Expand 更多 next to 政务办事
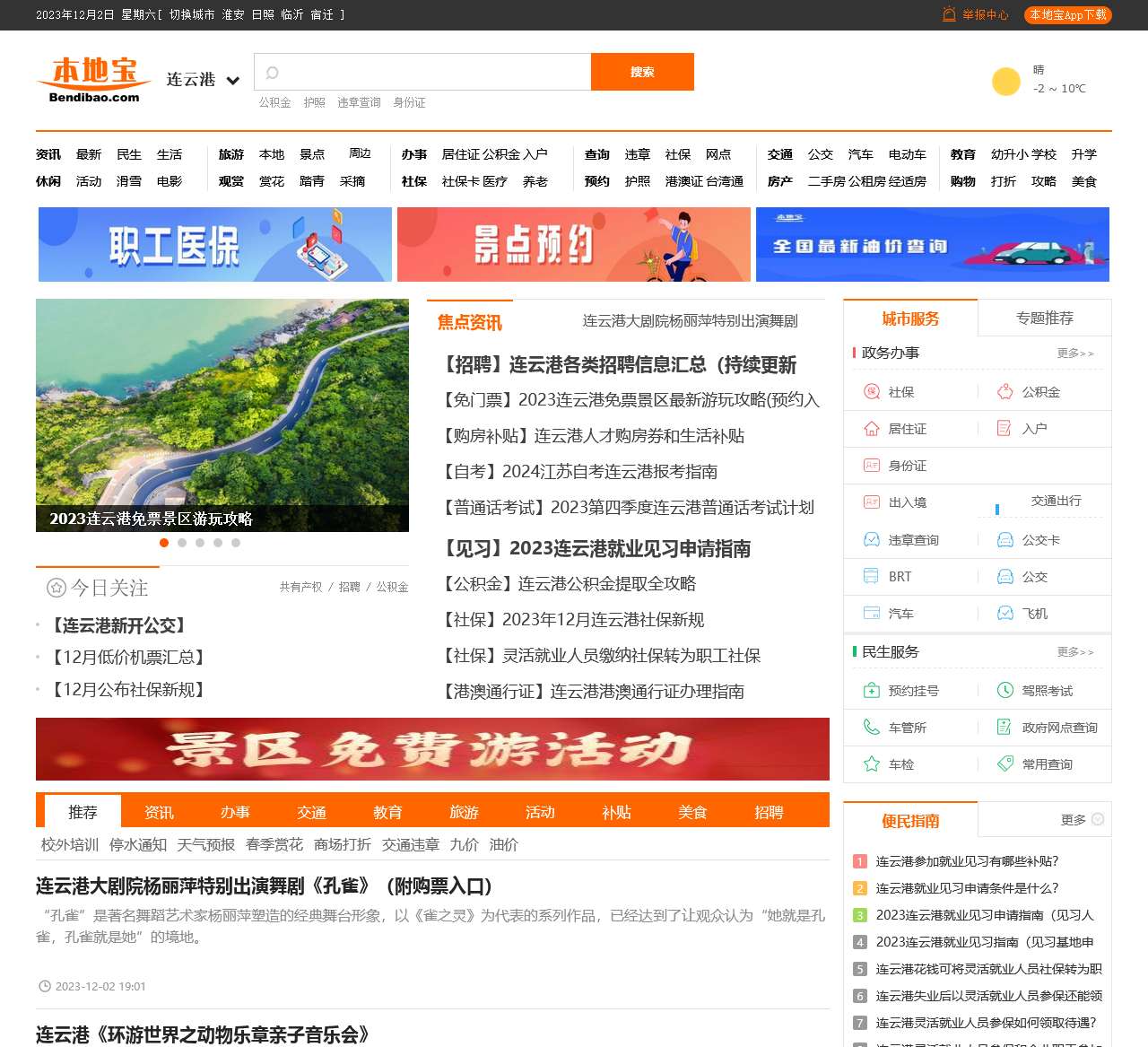 click(1074, 353)
